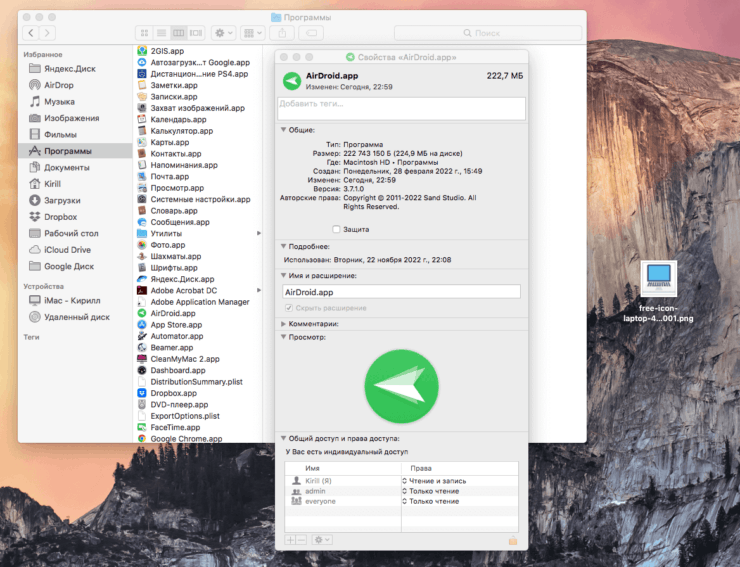Open Музыка folder in the sidebar
The width and height of the screenshot is (740, 567).
tap(59, 102)
